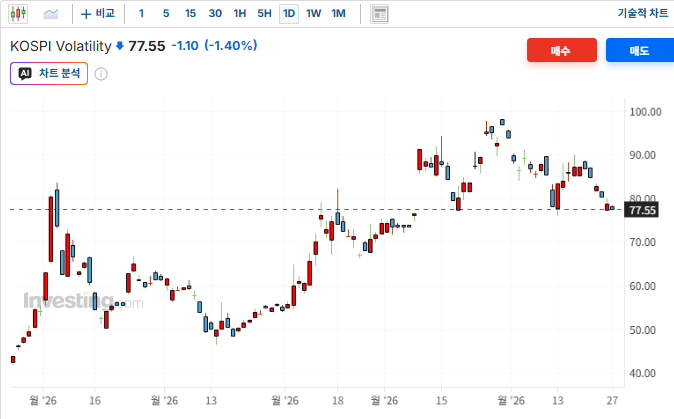Open the AI 차트 분석 button

(49, 73)
